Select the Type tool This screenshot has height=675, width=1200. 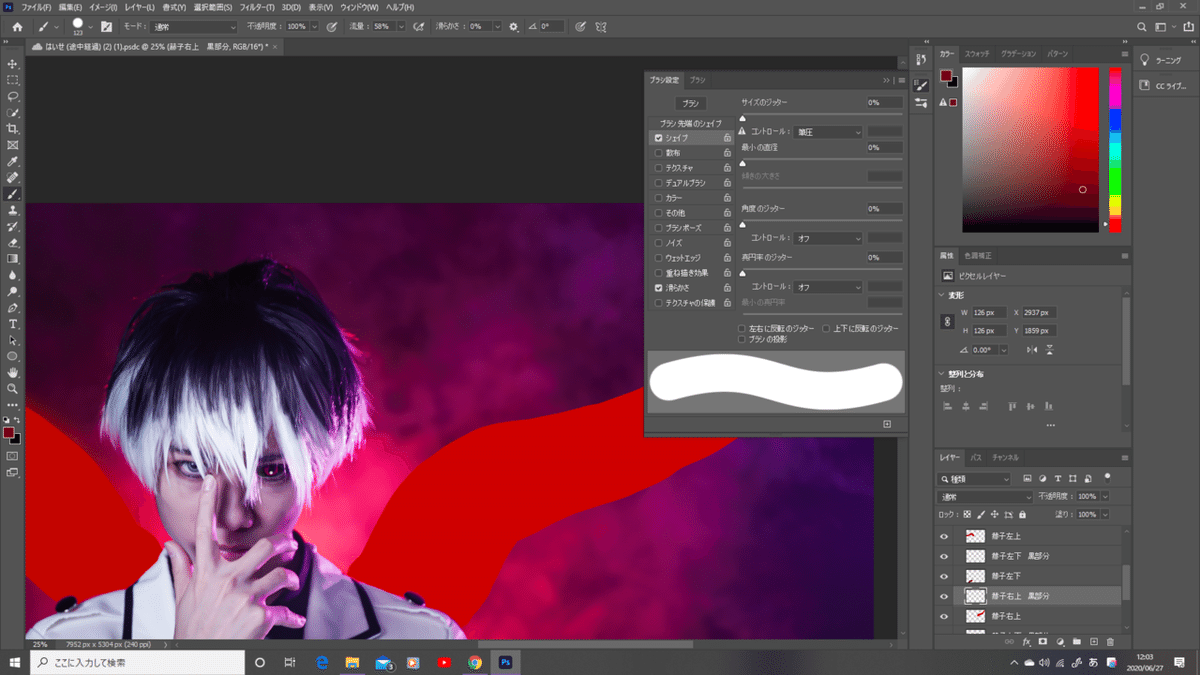[x=13, y=324]
